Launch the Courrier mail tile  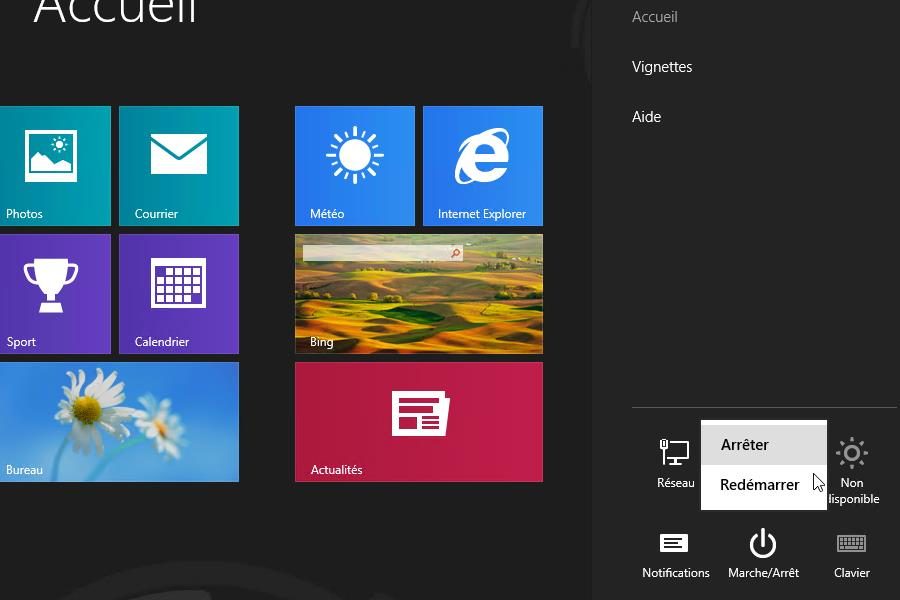coord(179,165)
